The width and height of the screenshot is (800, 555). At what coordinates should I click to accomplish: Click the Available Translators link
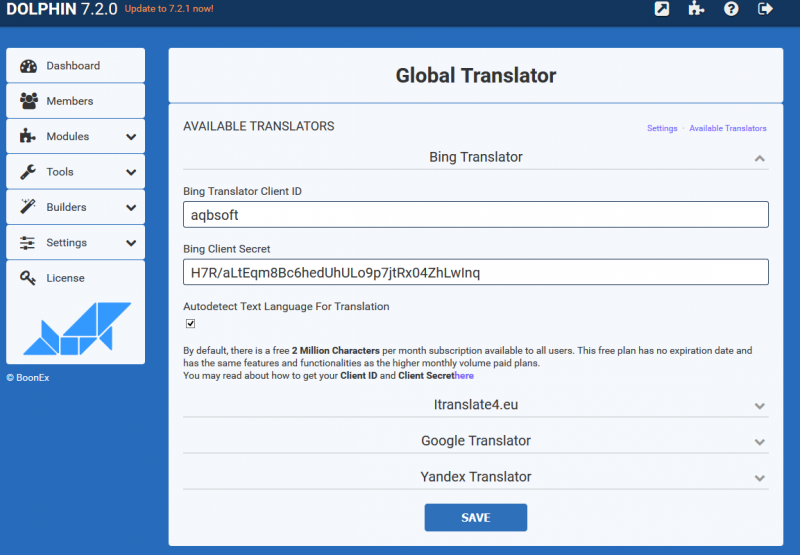728,128
